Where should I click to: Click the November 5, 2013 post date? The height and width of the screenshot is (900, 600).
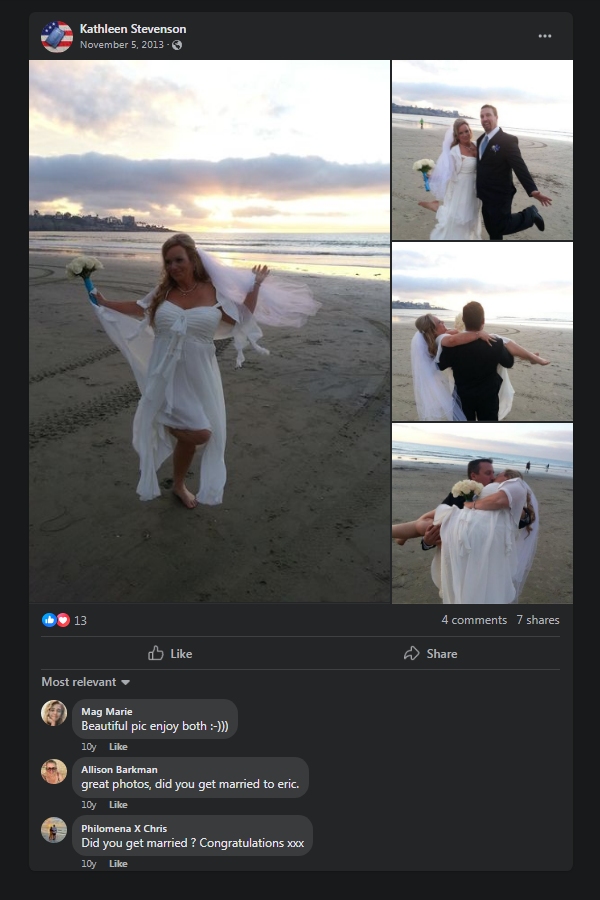pos(121,45)
